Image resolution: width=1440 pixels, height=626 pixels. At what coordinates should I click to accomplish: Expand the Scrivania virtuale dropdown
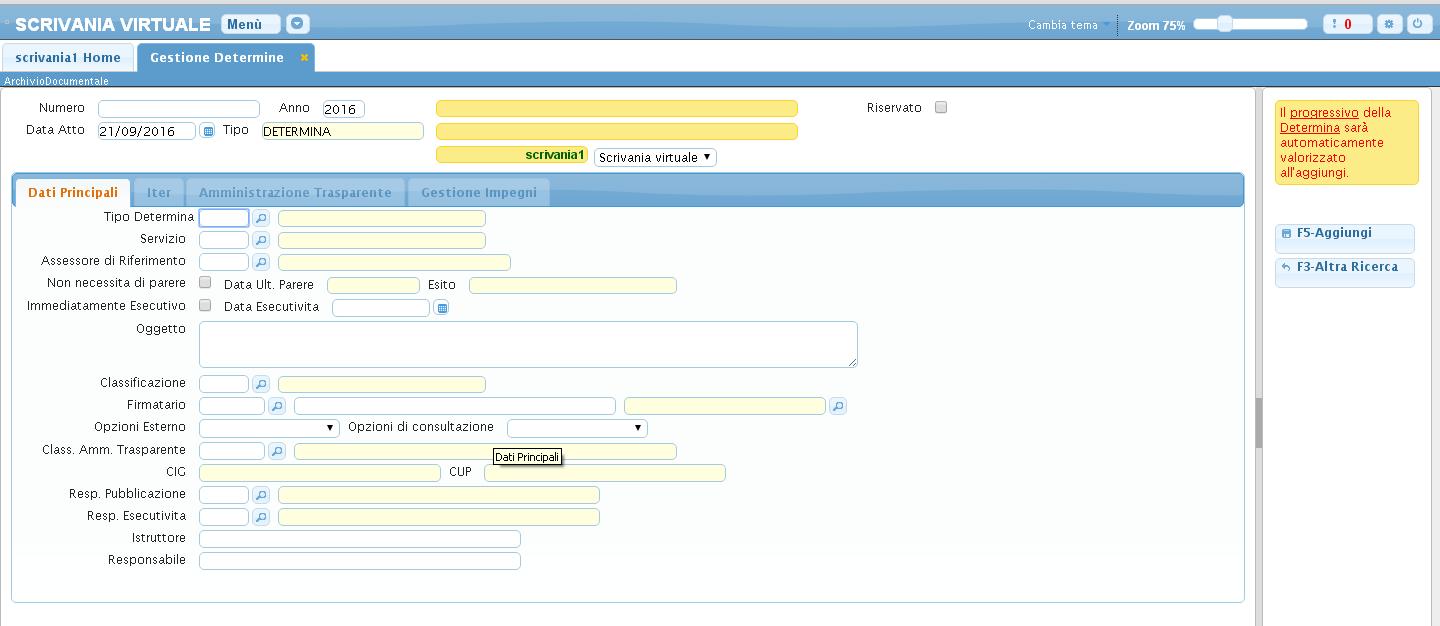click(x=655, y=157)
